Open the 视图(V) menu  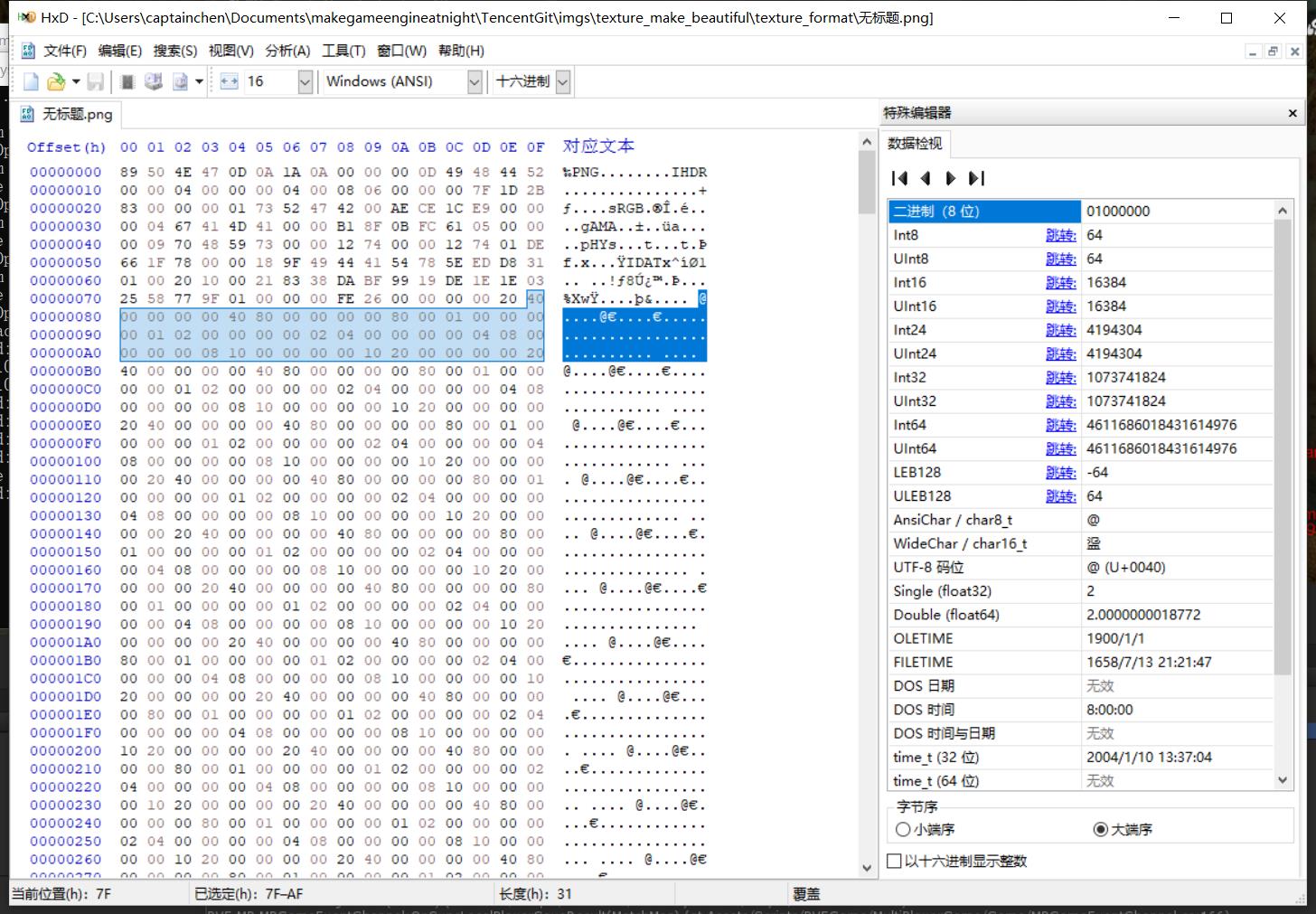[x=230, y=51]
